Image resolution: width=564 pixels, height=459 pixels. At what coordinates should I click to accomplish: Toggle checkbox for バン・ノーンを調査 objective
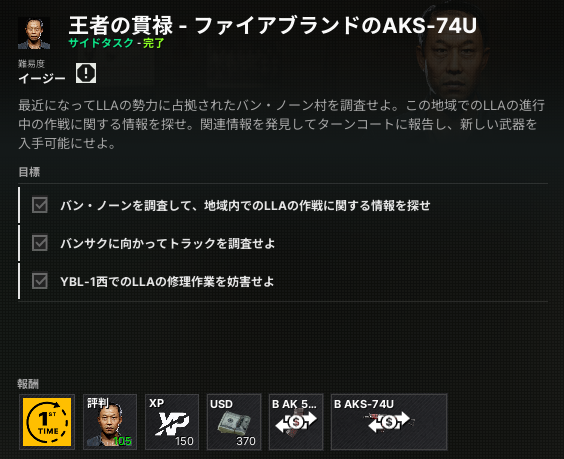pyautogui.click(x=40, y=205)
